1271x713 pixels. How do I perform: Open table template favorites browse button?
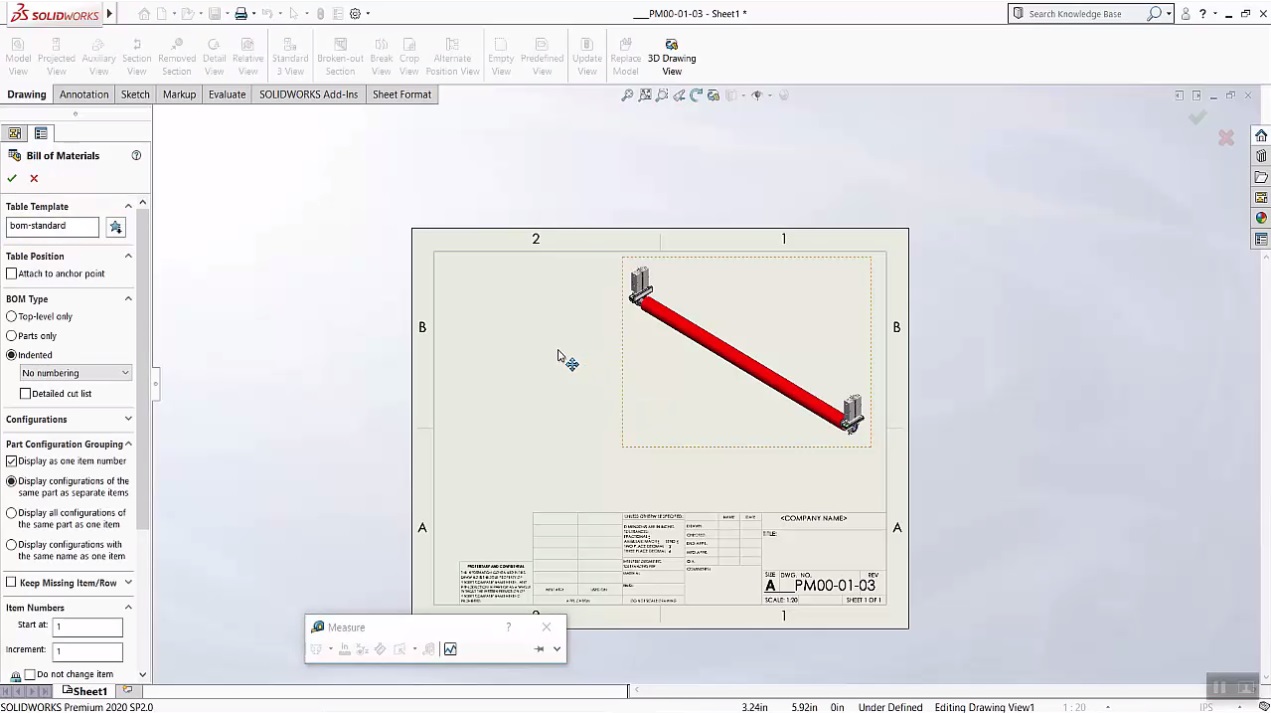[x=116, y=227]
